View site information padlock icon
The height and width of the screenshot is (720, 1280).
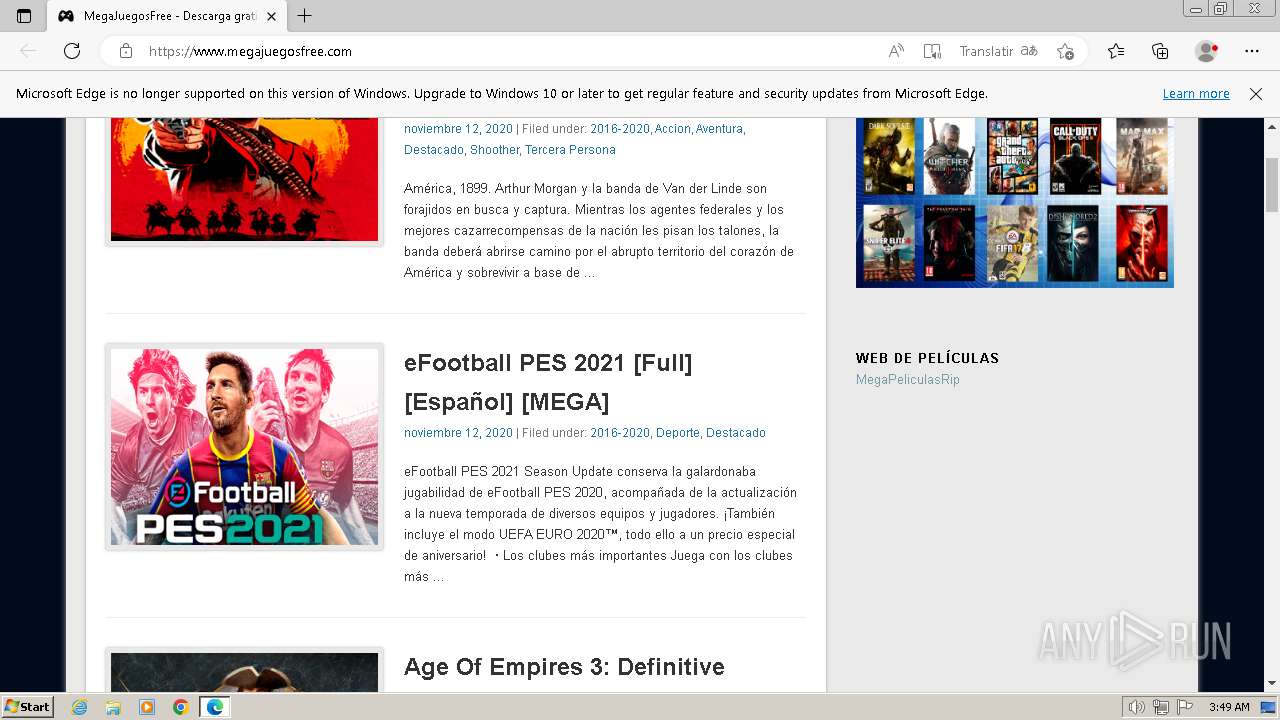[x=126, y=51]
